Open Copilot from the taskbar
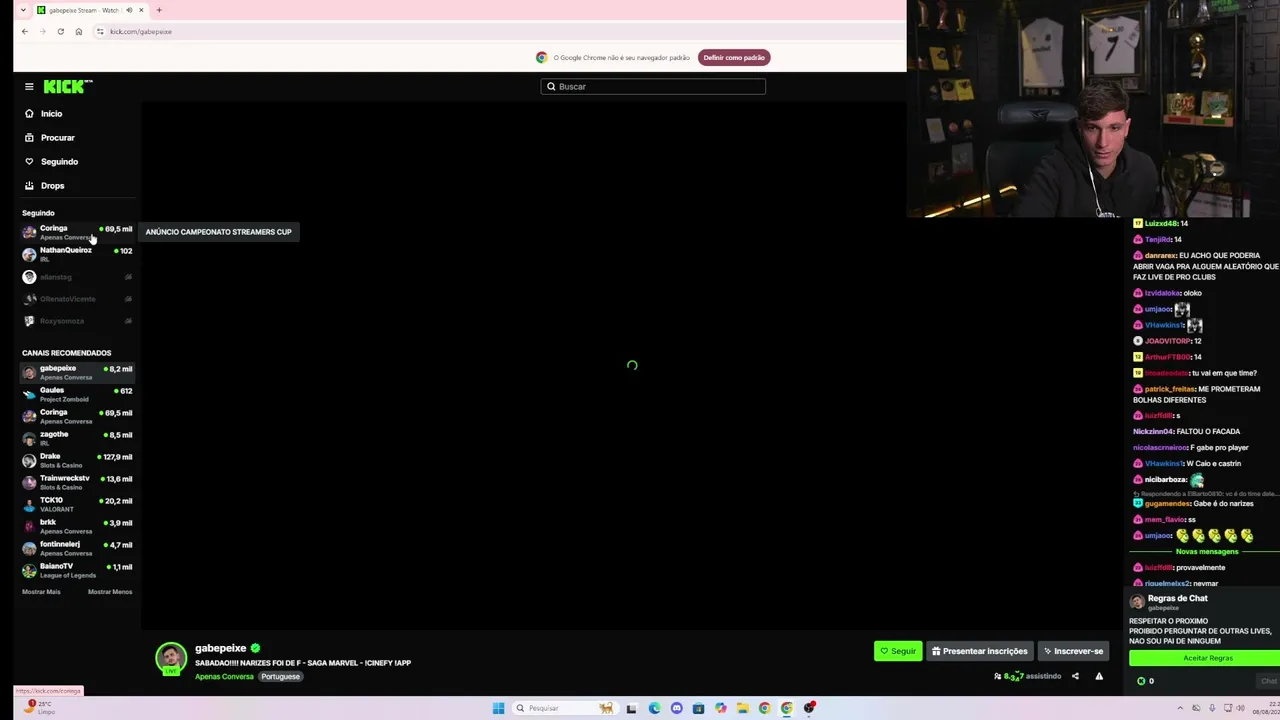This screenshot has height=720, width=1280. tap(720, 708)
